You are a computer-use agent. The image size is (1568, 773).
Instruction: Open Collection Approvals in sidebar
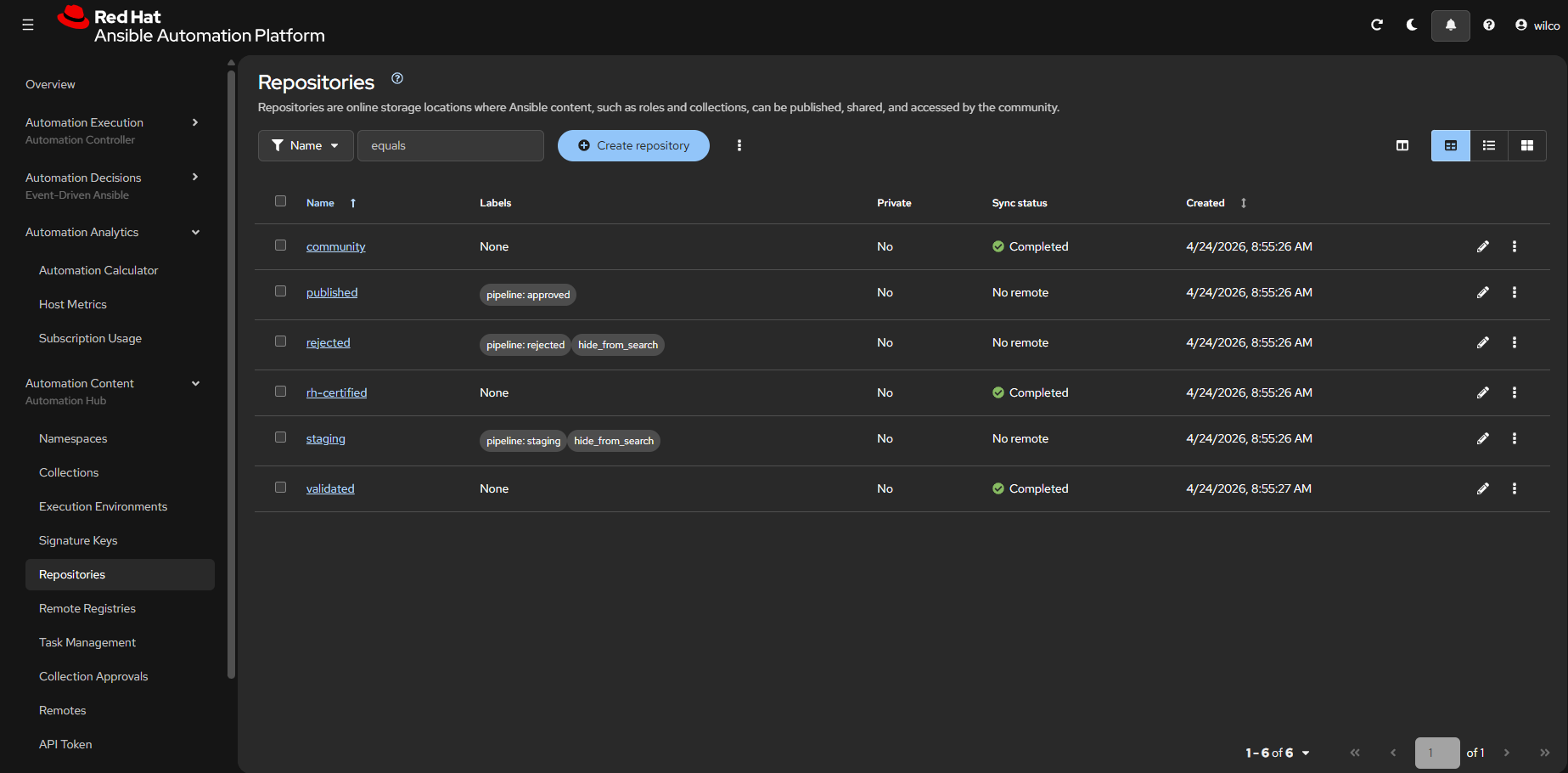[x=93, y=676]
